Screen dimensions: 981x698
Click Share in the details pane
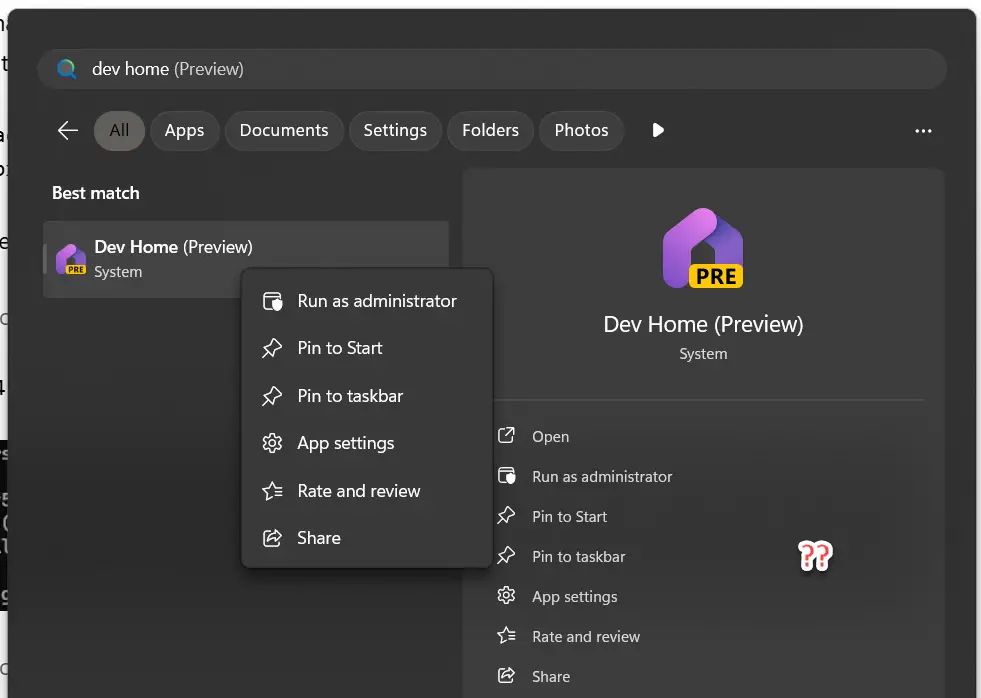551,677
